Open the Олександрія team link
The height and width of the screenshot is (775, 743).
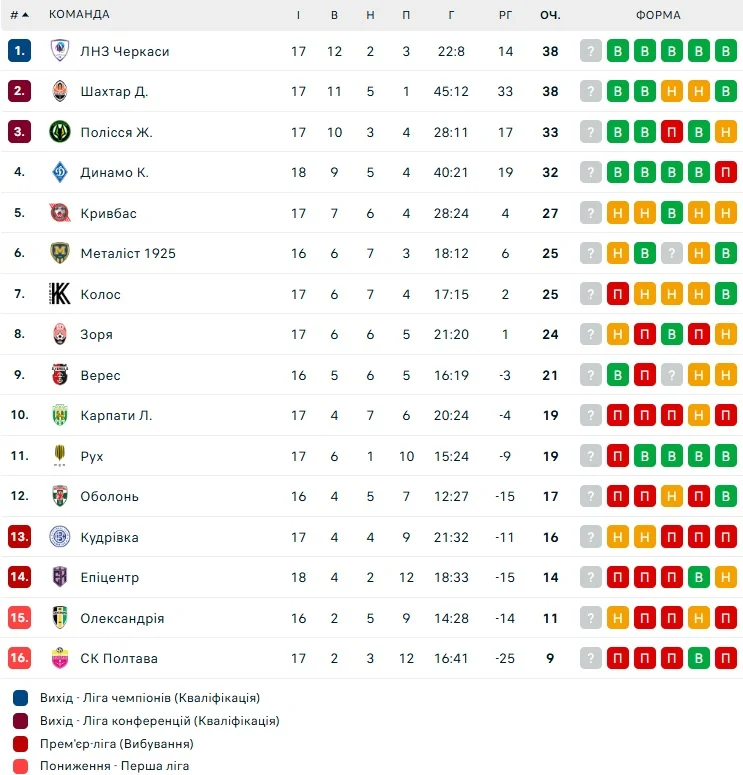pos(122,618)
